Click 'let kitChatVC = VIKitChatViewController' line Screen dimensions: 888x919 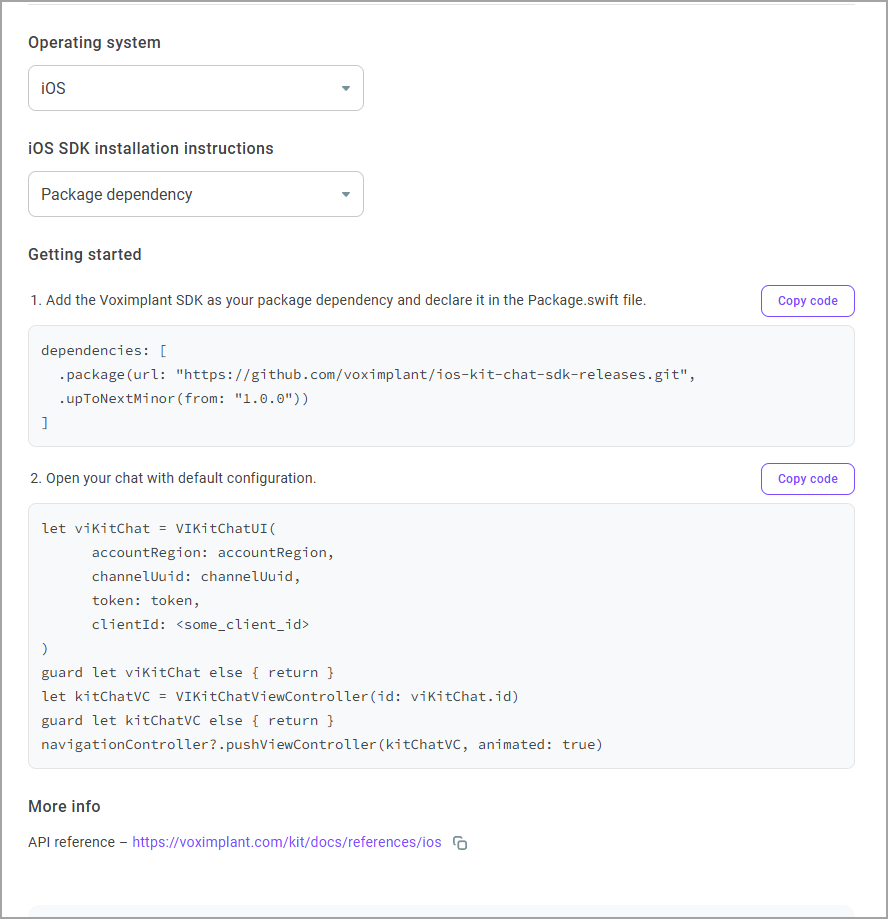click(280, 697)
